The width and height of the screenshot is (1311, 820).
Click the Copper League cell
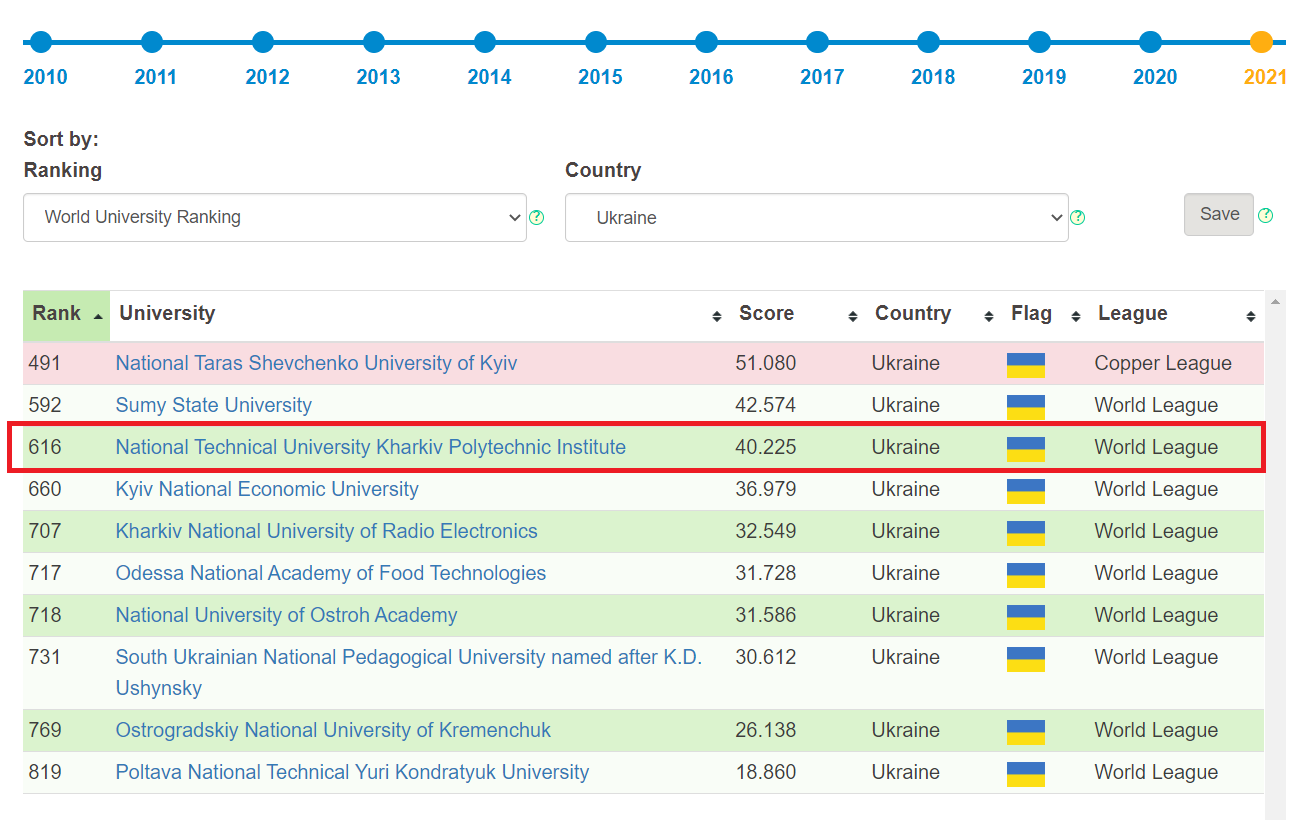(x=1163, y=363)
